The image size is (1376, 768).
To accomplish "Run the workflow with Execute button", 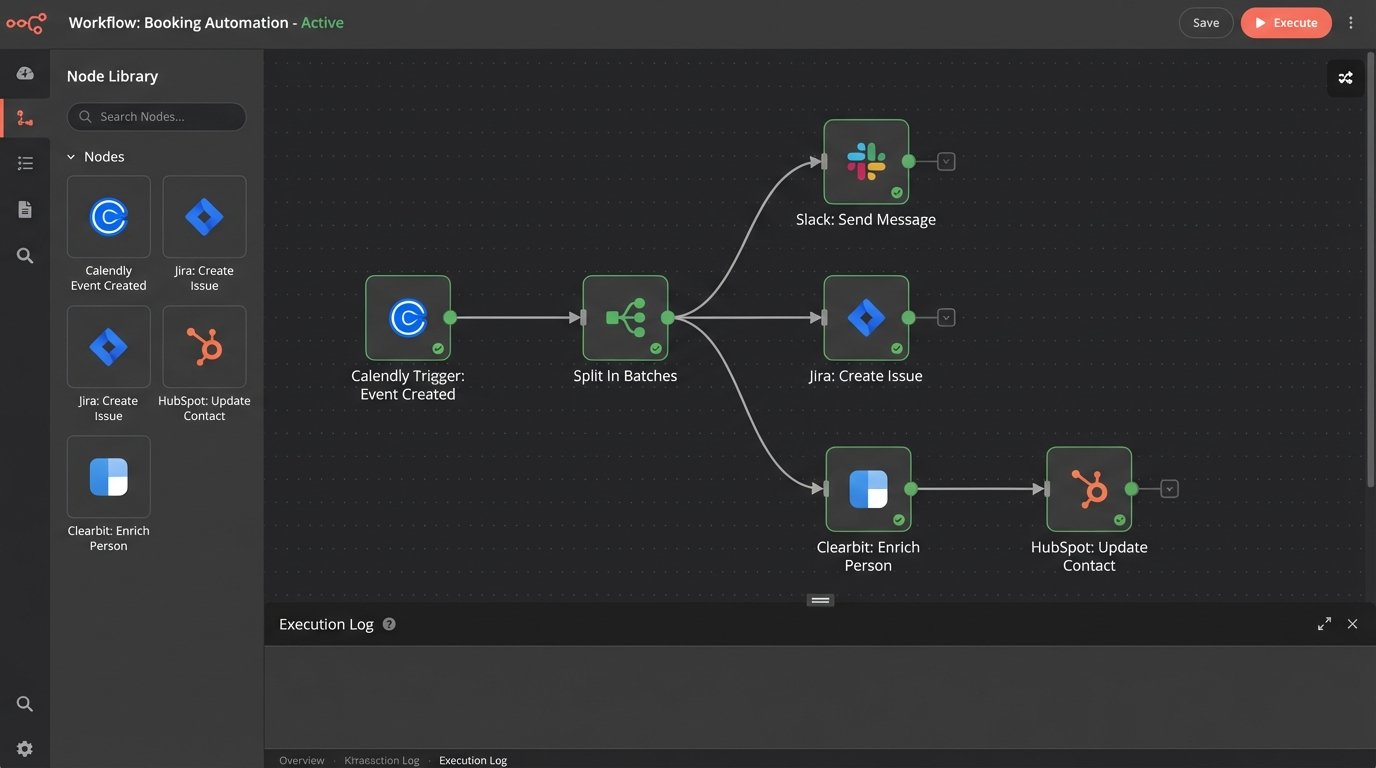I will [x=1285, y=23].
